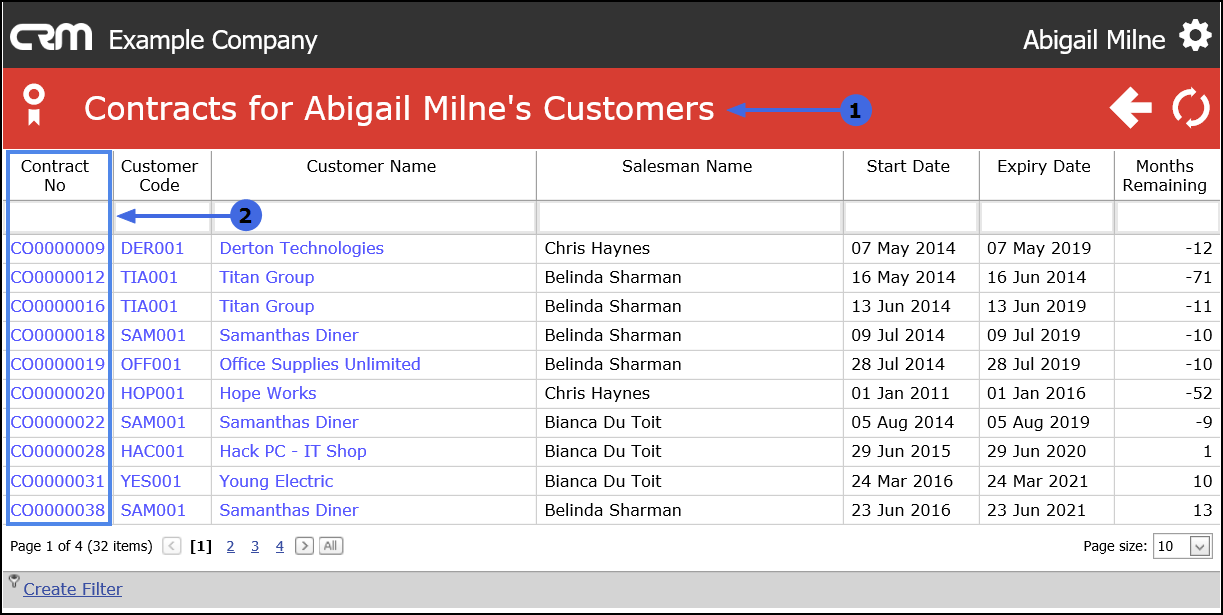1223x615 pixels.
Task: Click the CRM logo
Action: click(51, 39)
